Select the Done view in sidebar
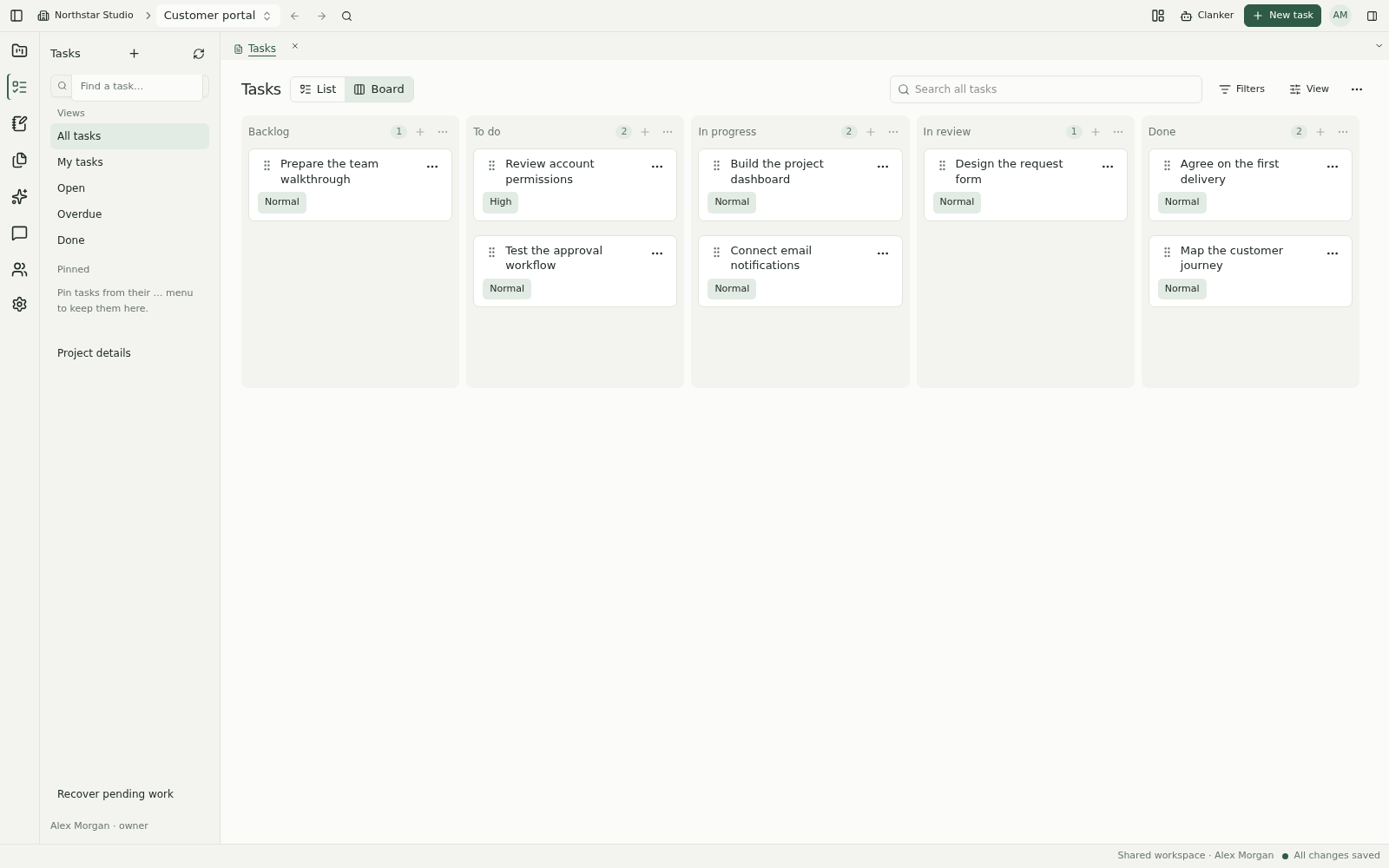 click(129, 240)
